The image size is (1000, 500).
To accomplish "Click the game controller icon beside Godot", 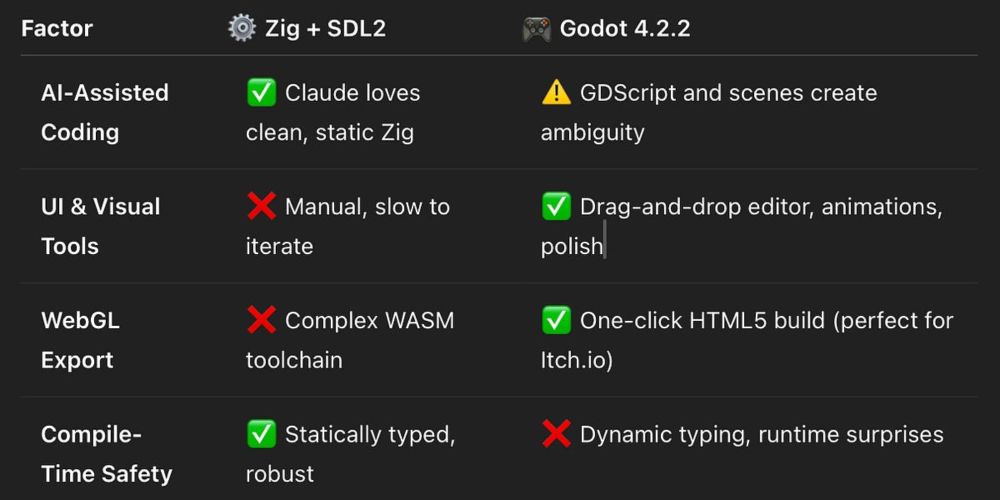I will pyautogui.click(x=536, y=28).
